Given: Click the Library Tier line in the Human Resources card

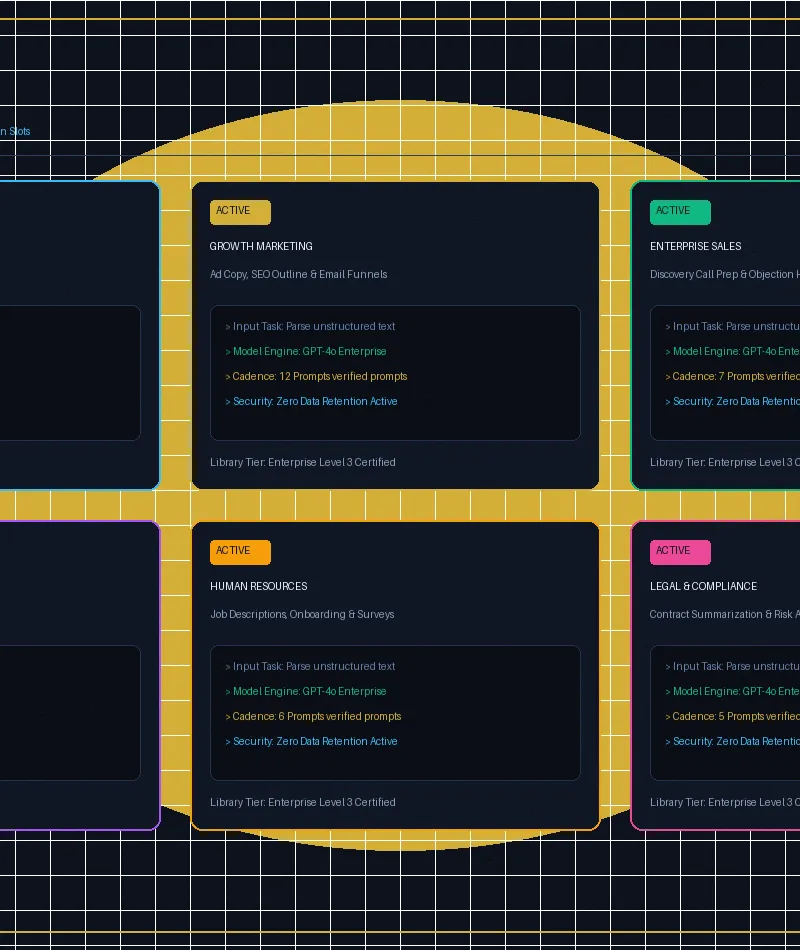Looking at the screenshot, I should 303,802.
